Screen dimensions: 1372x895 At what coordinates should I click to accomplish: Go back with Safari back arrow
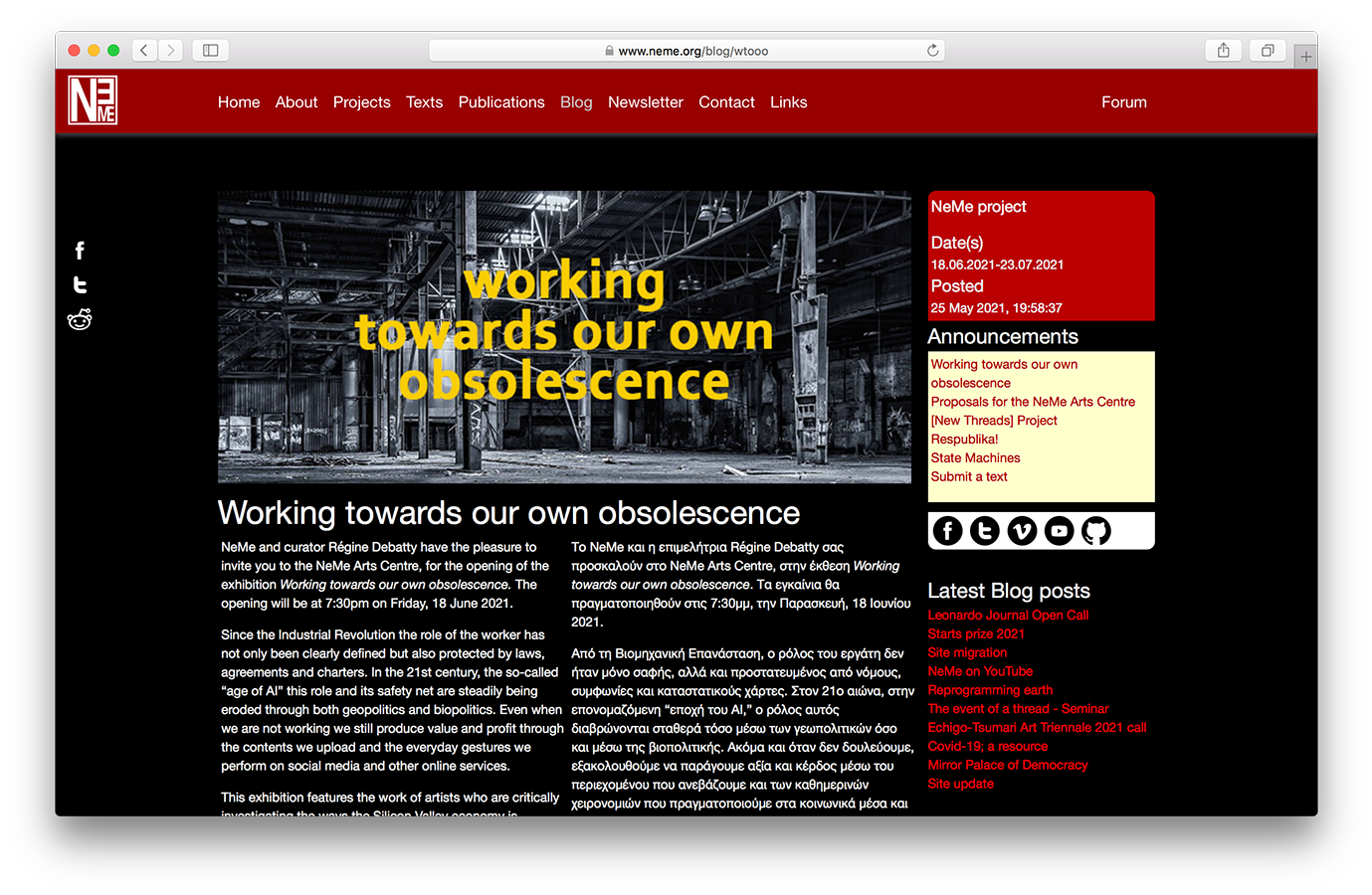(144, 50)
